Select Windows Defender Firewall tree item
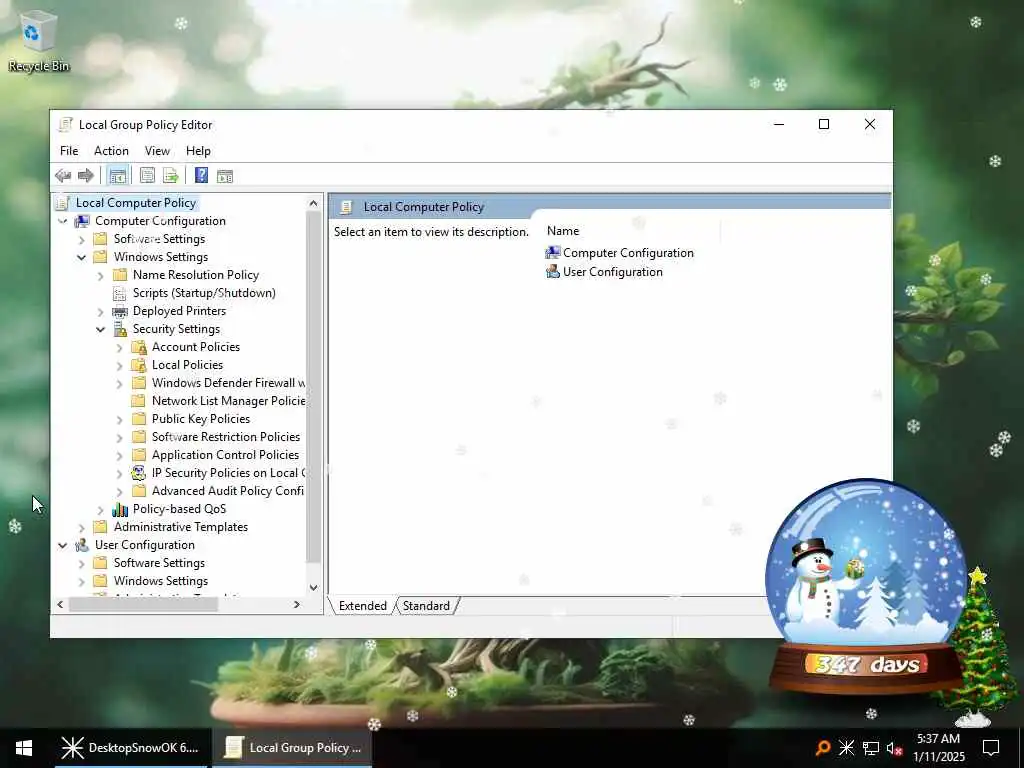1024x768 pixels. (x=228, y=383)
